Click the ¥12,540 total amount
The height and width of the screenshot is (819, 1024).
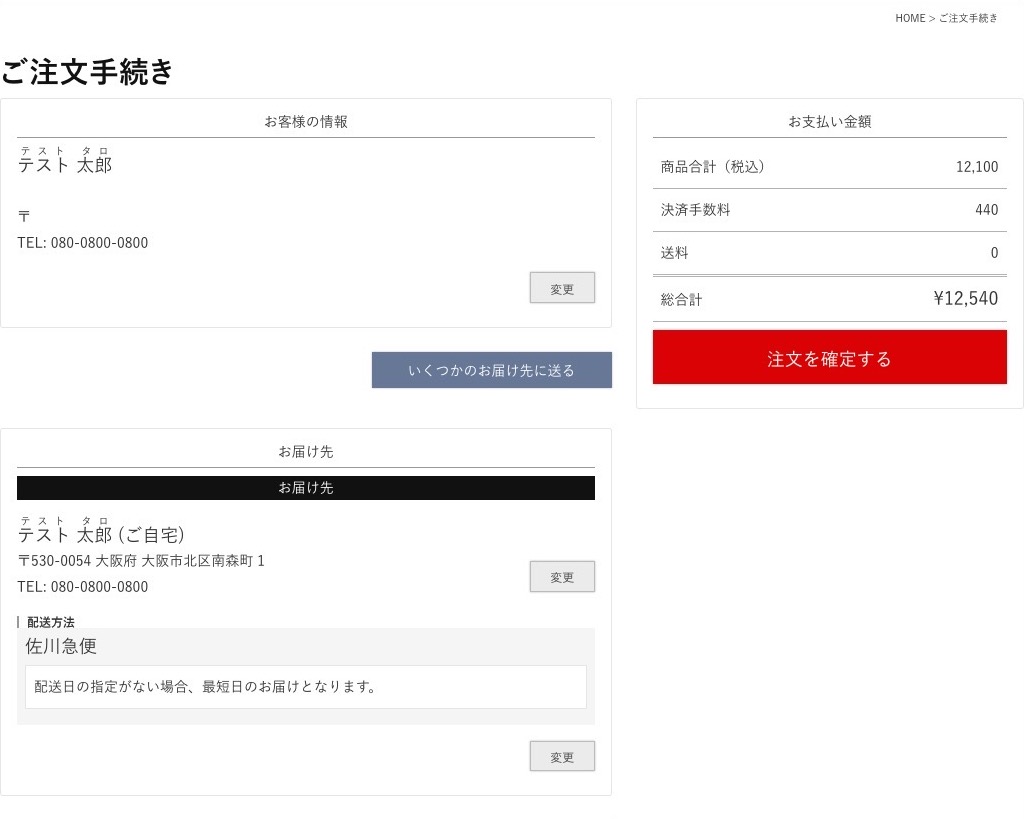tap(965, 298)
